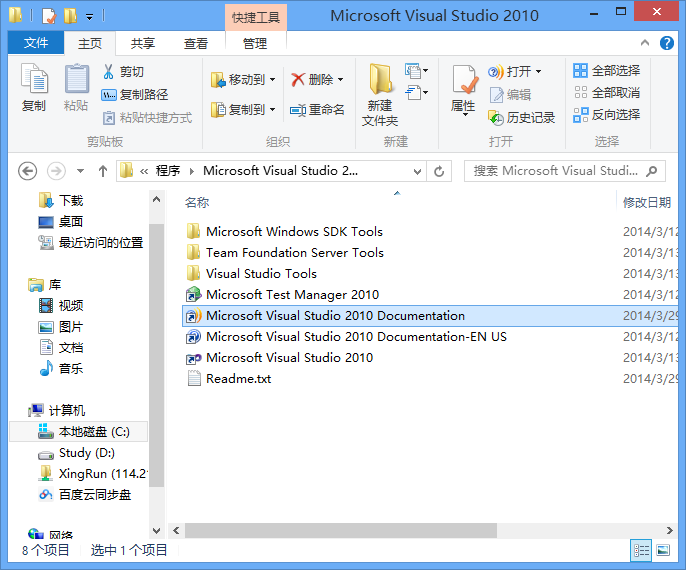Click the Copy (复制) ribbon icon

[33, 87]
